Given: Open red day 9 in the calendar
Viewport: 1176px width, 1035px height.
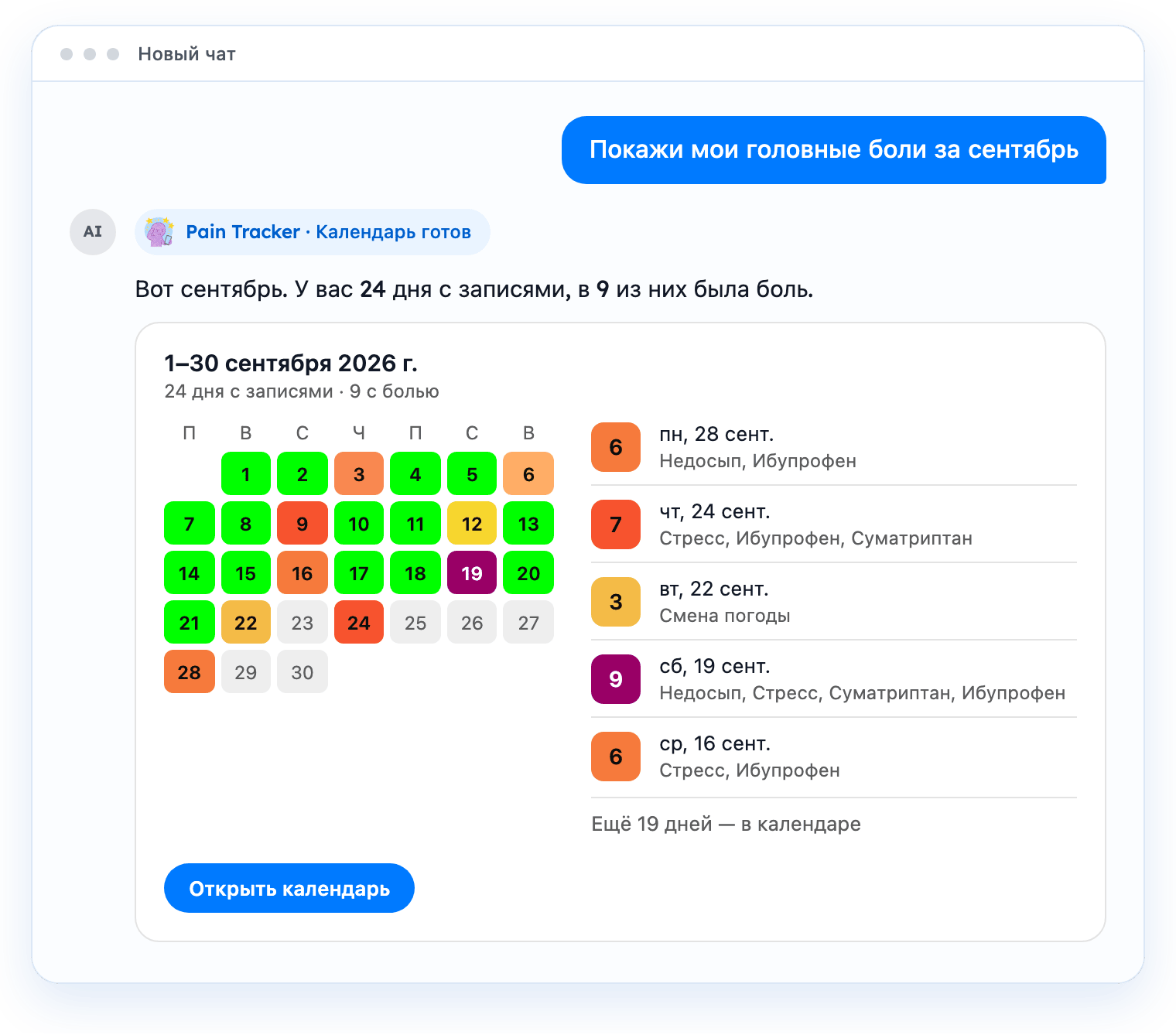Looking at the screenshot, I should (303, 523).
